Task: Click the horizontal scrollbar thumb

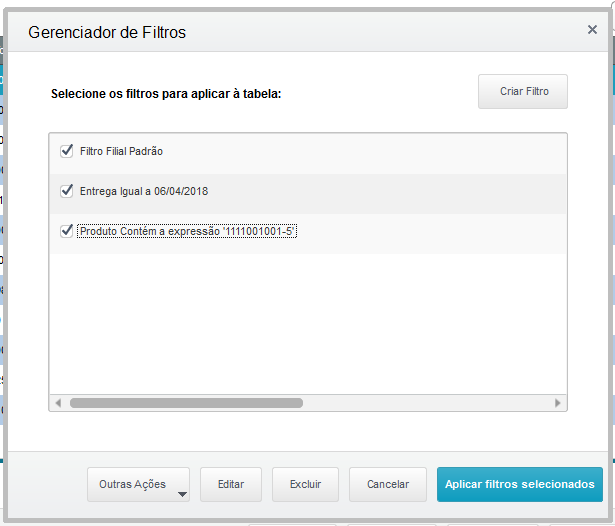Action: click(x=185, y=403)
